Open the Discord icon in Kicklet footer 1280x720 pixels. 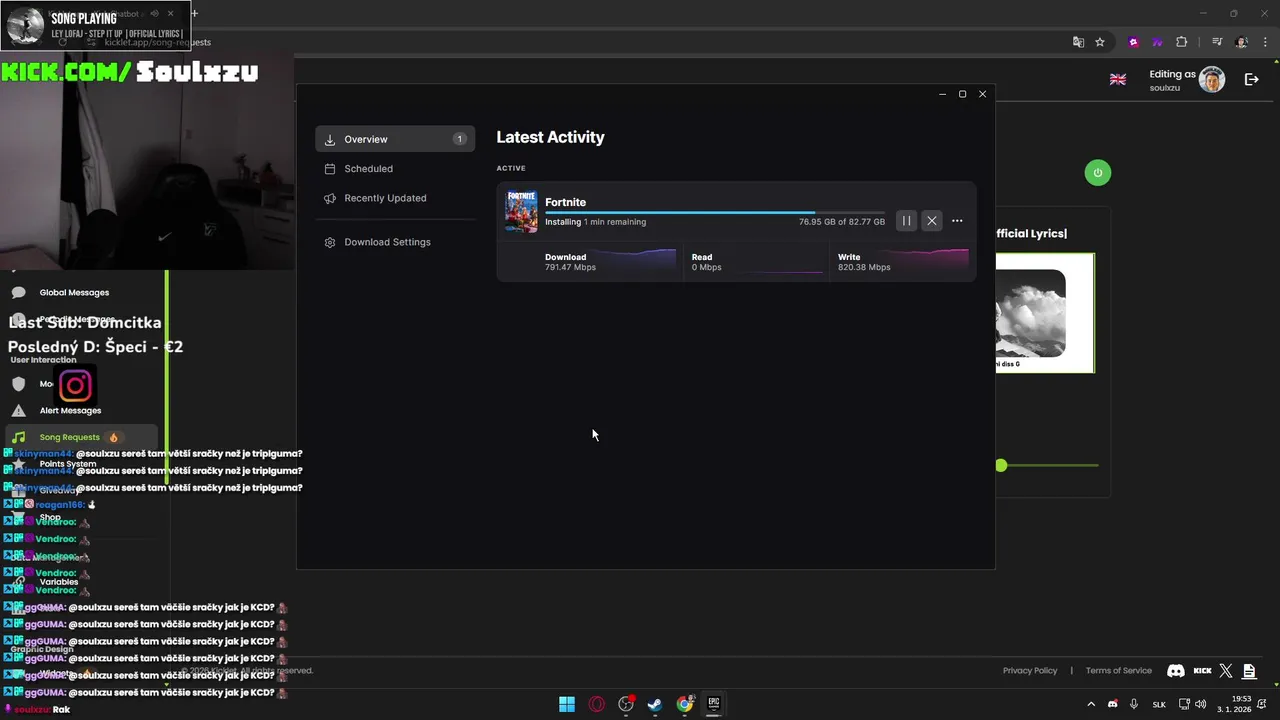1176,671
